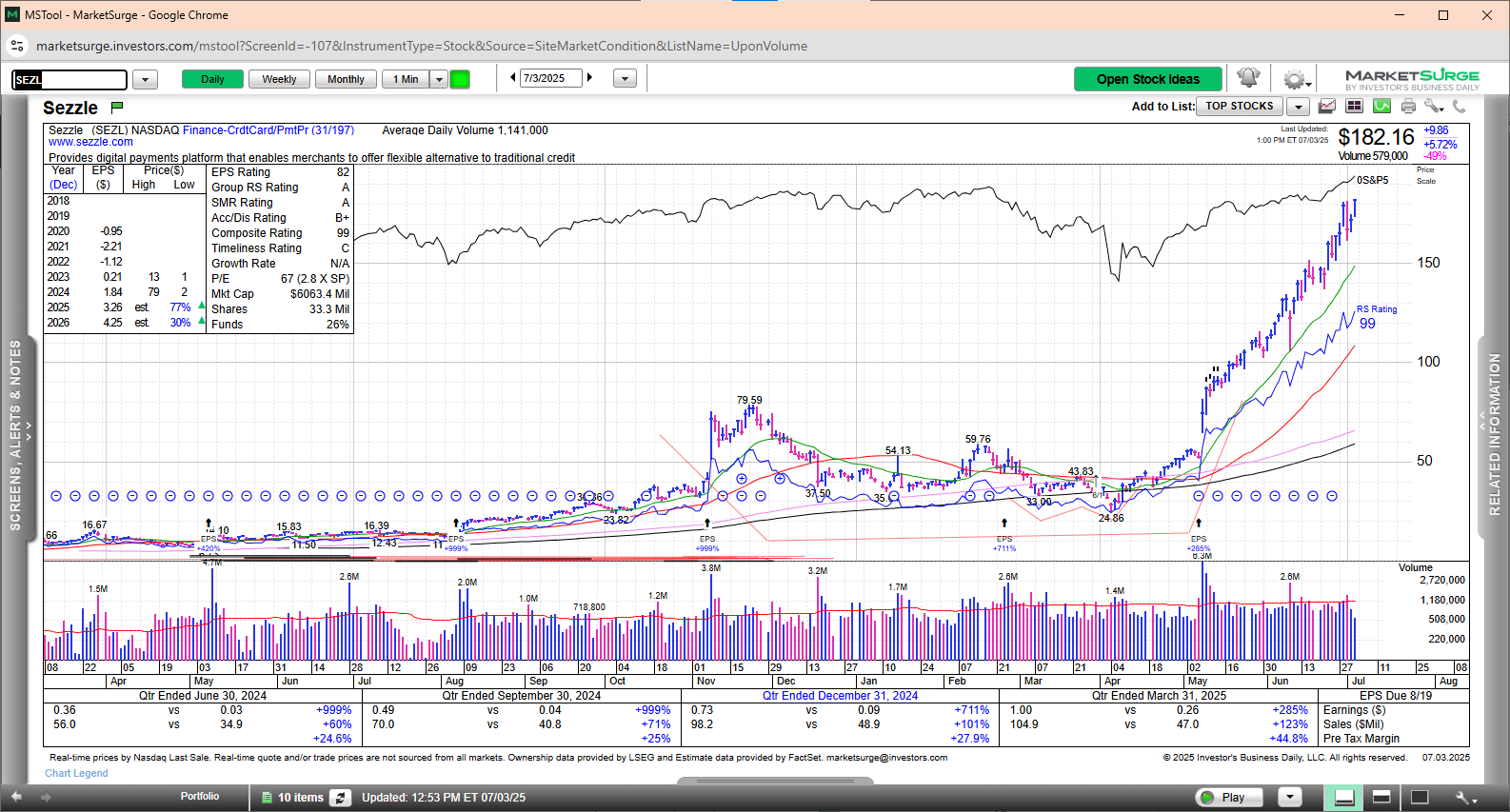Click the $182.16 price quote
This screenshot has height=812, width=1510.
pos(1376,137)
